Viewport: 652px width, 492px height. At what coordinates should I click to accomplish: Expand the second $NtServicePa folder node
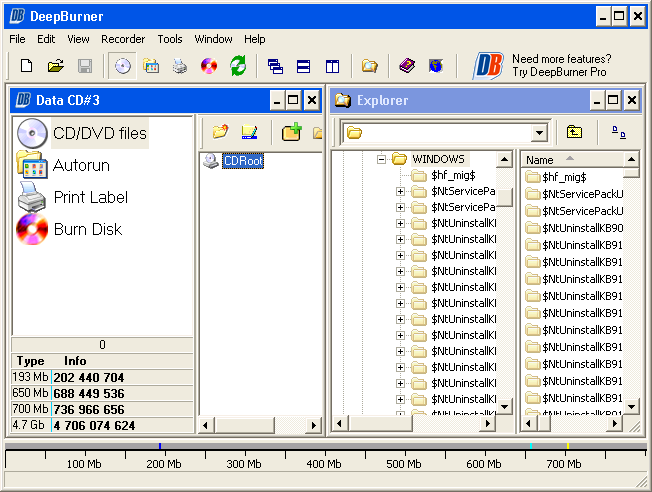tap(400, 207)
